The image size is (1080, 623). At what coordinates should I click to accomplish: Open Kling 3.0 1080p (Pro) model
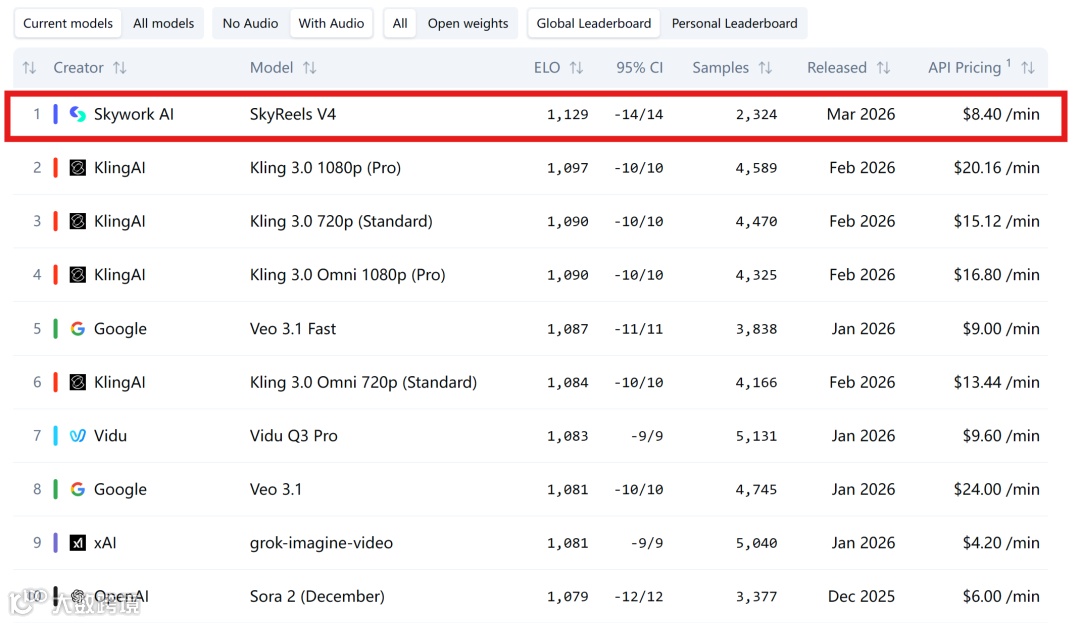(325, 168)
